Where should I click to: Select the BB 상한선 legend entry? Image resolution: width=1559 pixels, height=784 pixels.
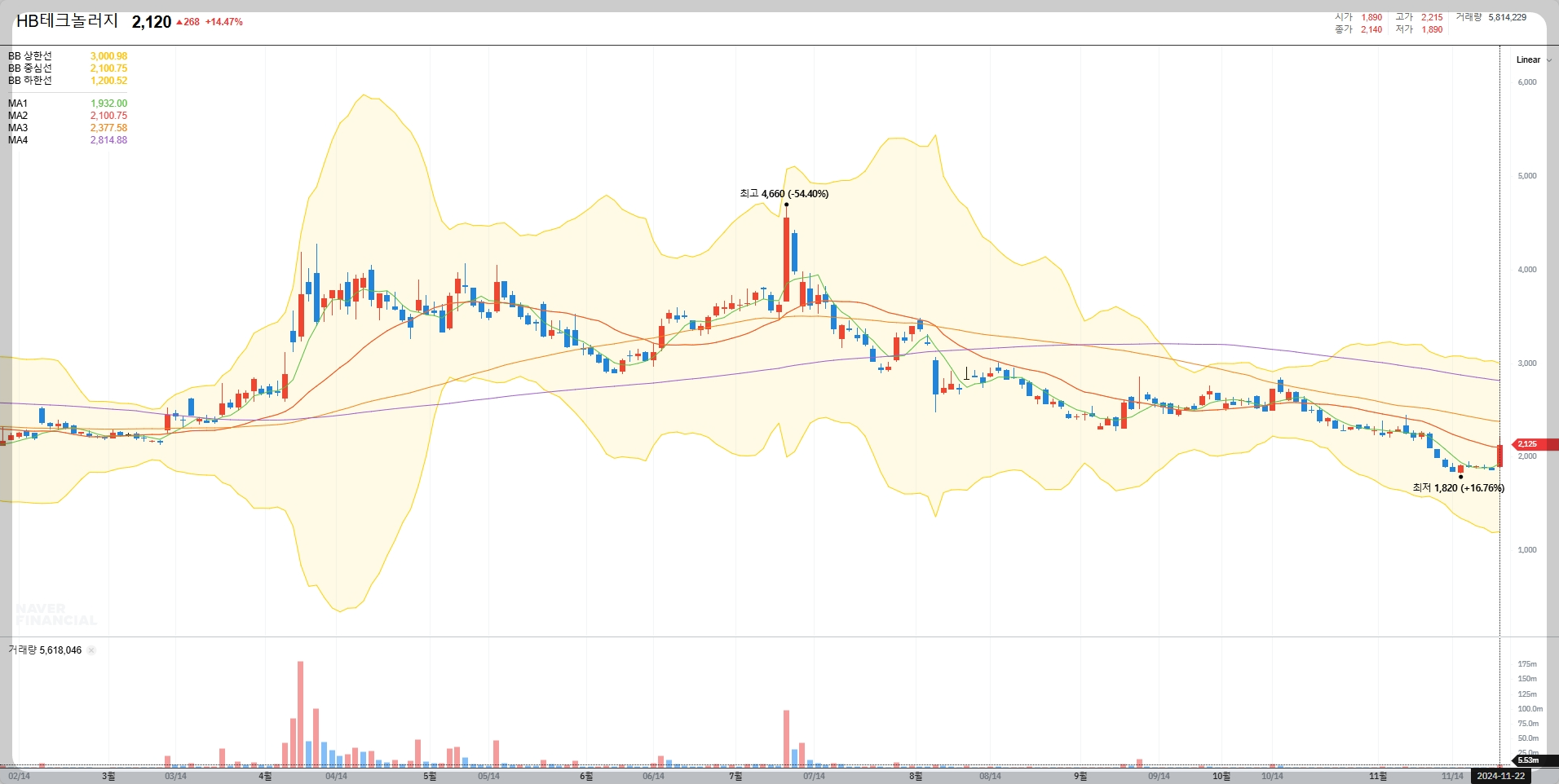pos(30,56)
